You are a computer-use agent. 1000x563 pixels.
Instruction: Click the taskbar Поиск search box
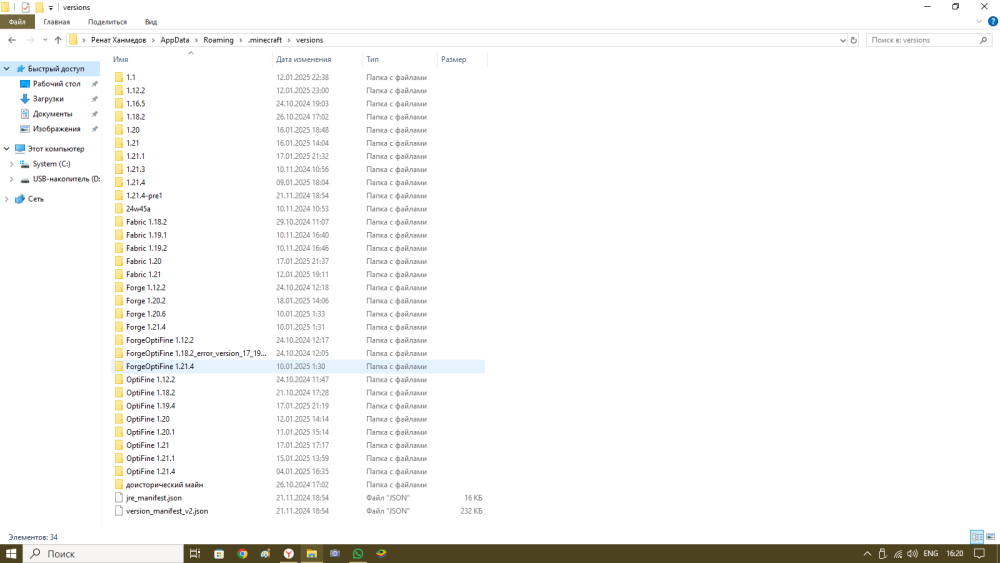[x=103, y=553]
